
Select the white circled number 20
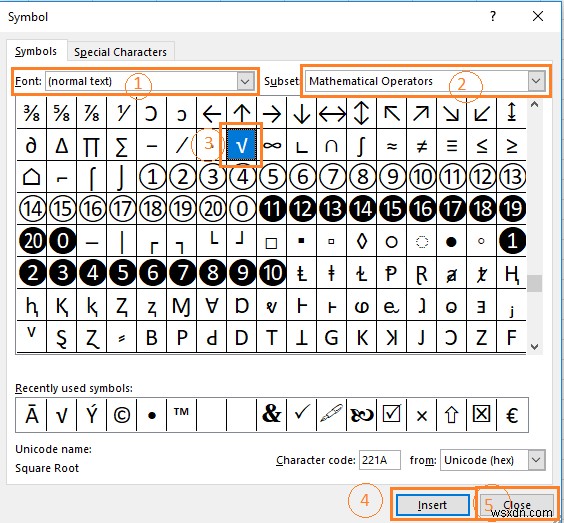point(212,209)
